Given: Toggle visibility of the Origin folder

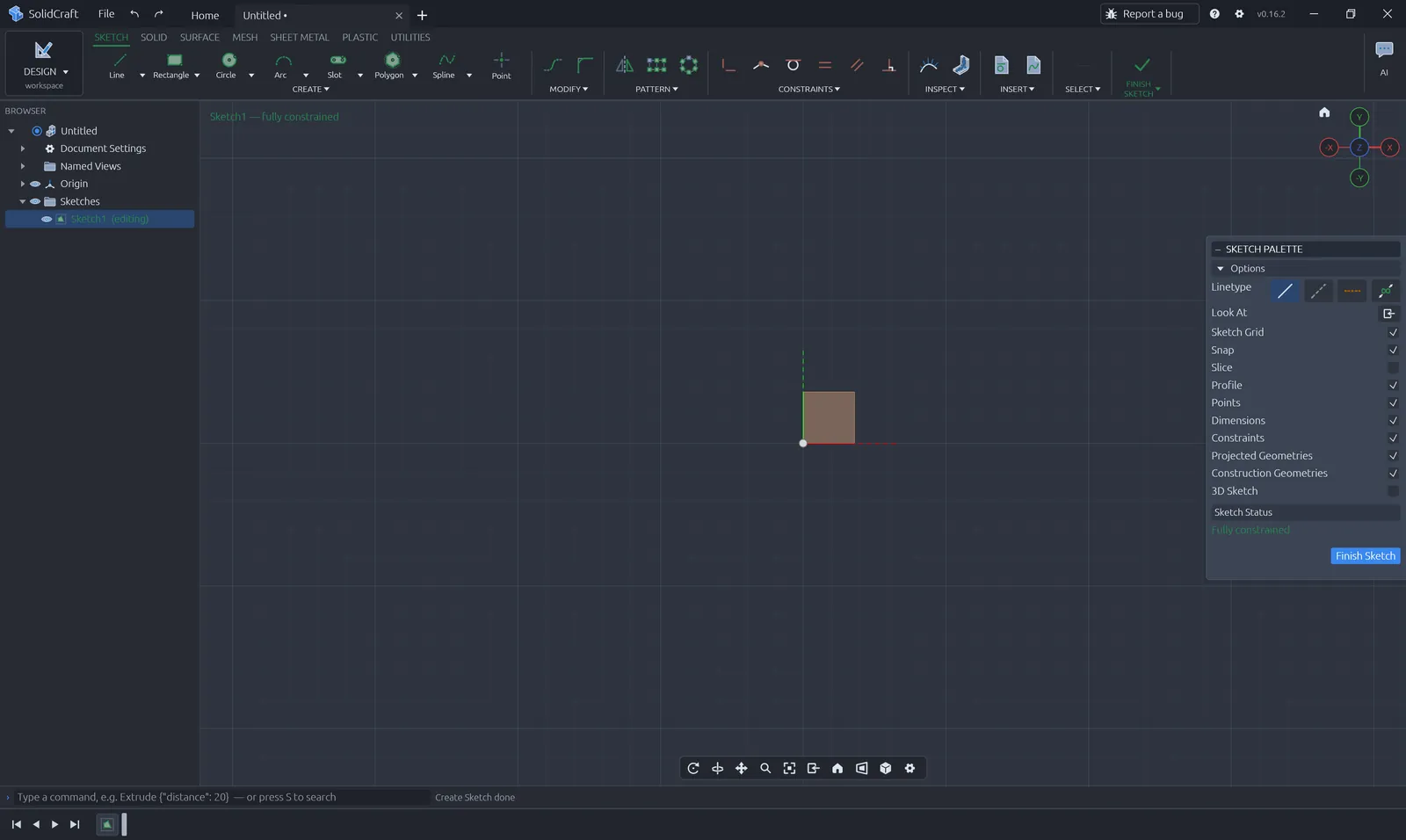Looking at the screenshot, I should tap(35, 184).
